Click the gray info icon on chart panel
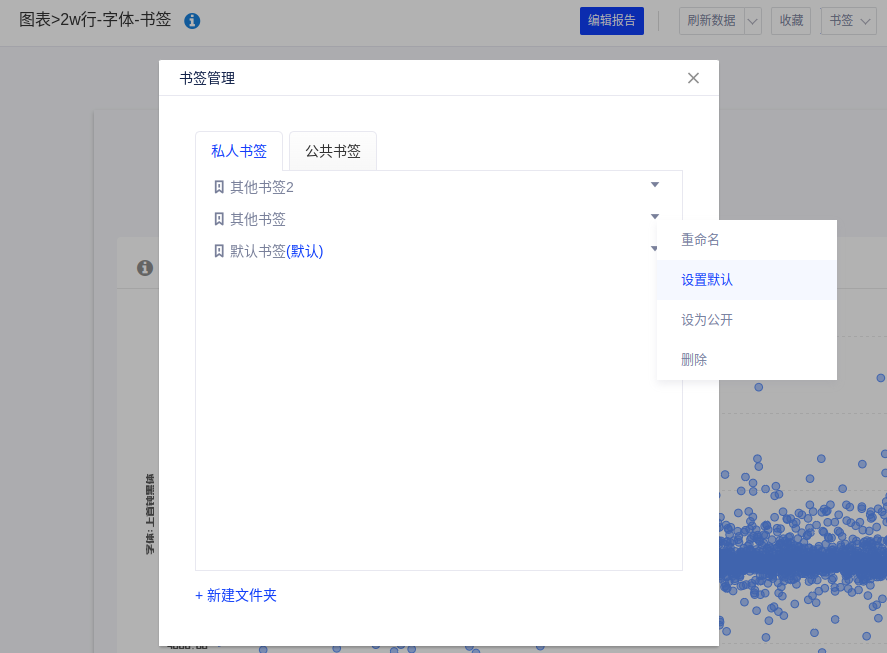 145,268
